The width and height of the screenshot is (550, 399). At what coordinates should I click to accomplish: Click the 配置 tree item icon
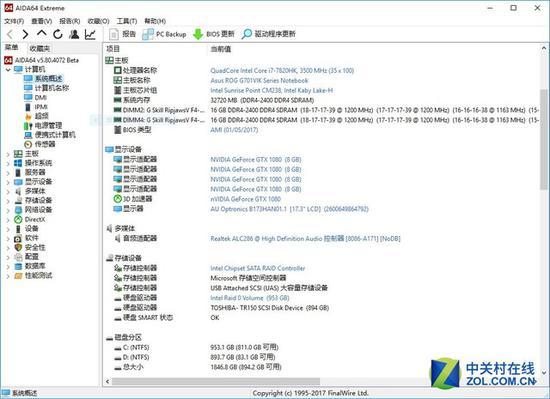[18, 257]
